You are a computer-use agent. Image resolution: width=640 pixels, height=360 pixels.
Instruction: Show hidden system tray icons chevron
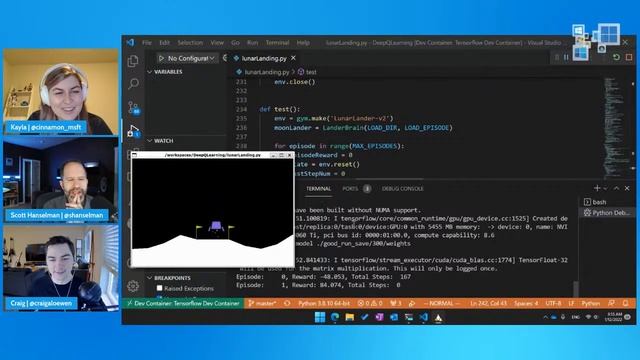pos(545,317)
